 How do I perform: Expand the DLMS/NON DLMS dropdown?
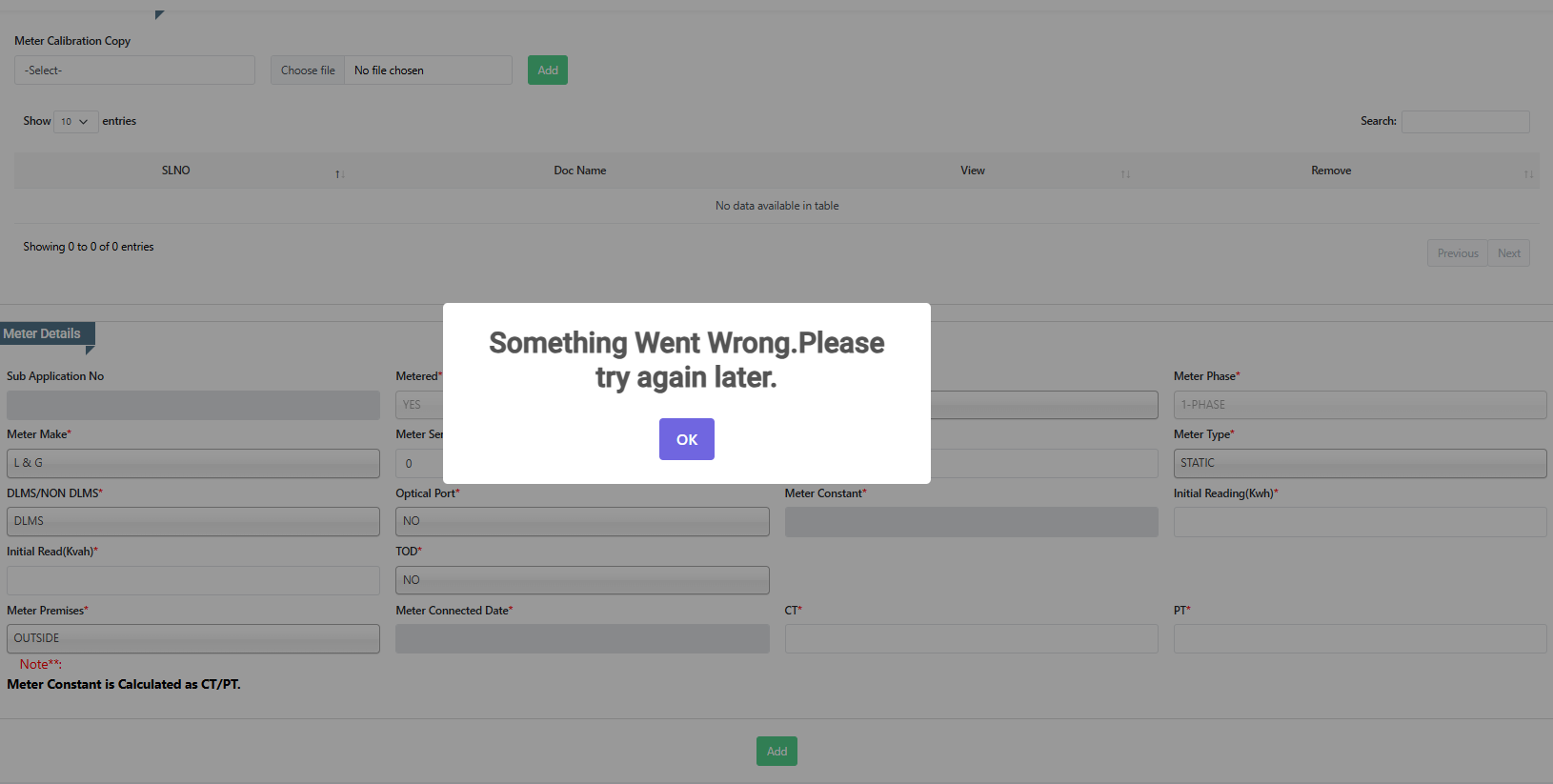[x=192, y=521]
